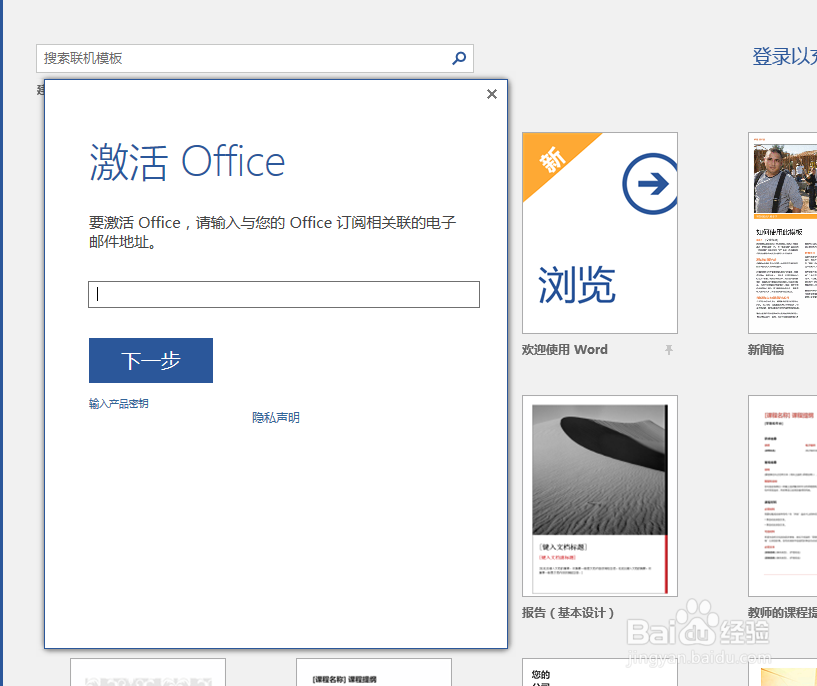The height and width of the screenshot is (686, 817).
Task: Pin the 欢迎使用 Word template
Action: point(669,350)
